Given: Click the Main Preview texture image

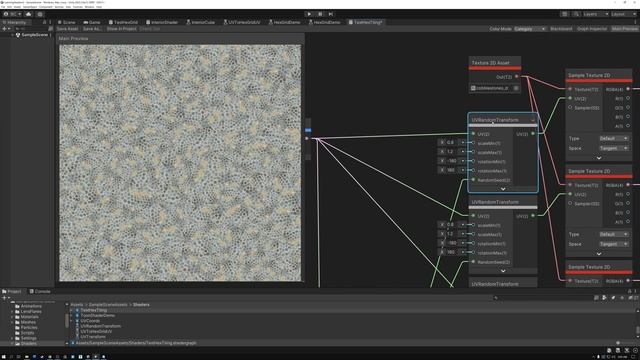Looking at the screenshot, I should tap(180, 163).
